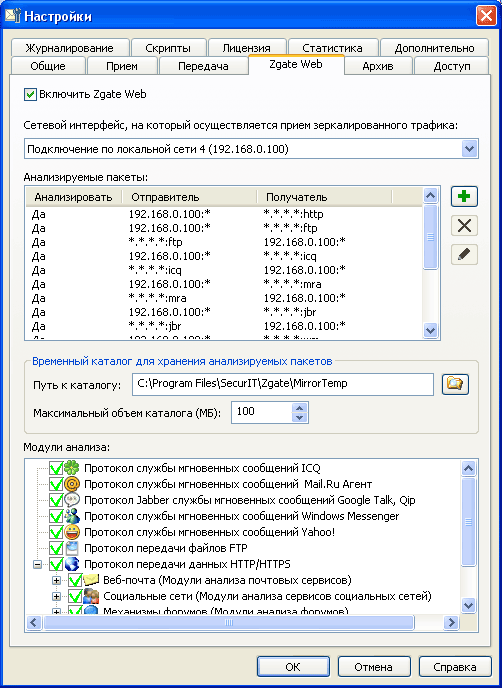
Task: Switch to the Доступ tab
Action: tap(452, 66)
